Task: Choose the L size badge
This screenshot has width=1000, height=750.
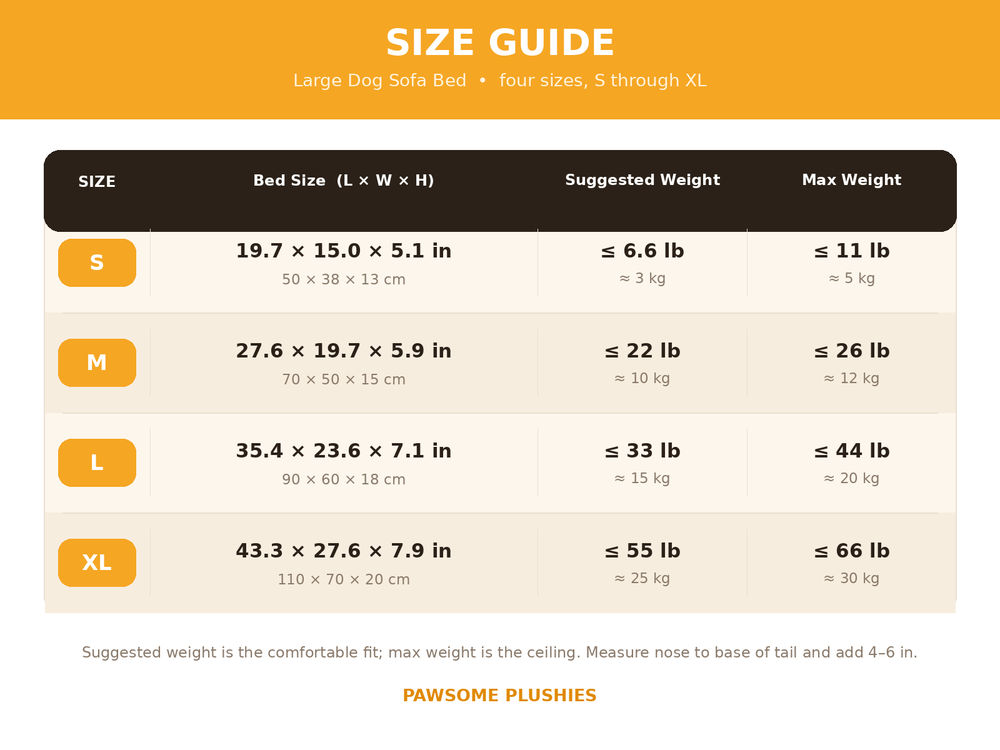Action: coord(97,463)
